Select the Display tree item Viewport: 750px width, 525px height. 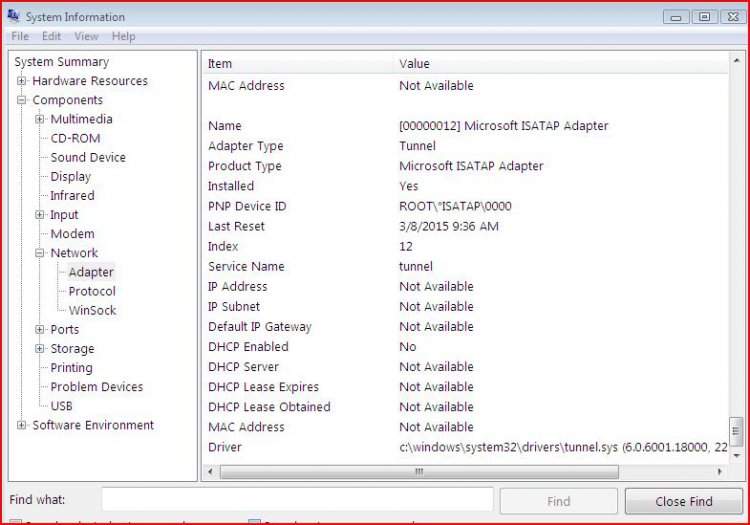click(x=71, y=176)
